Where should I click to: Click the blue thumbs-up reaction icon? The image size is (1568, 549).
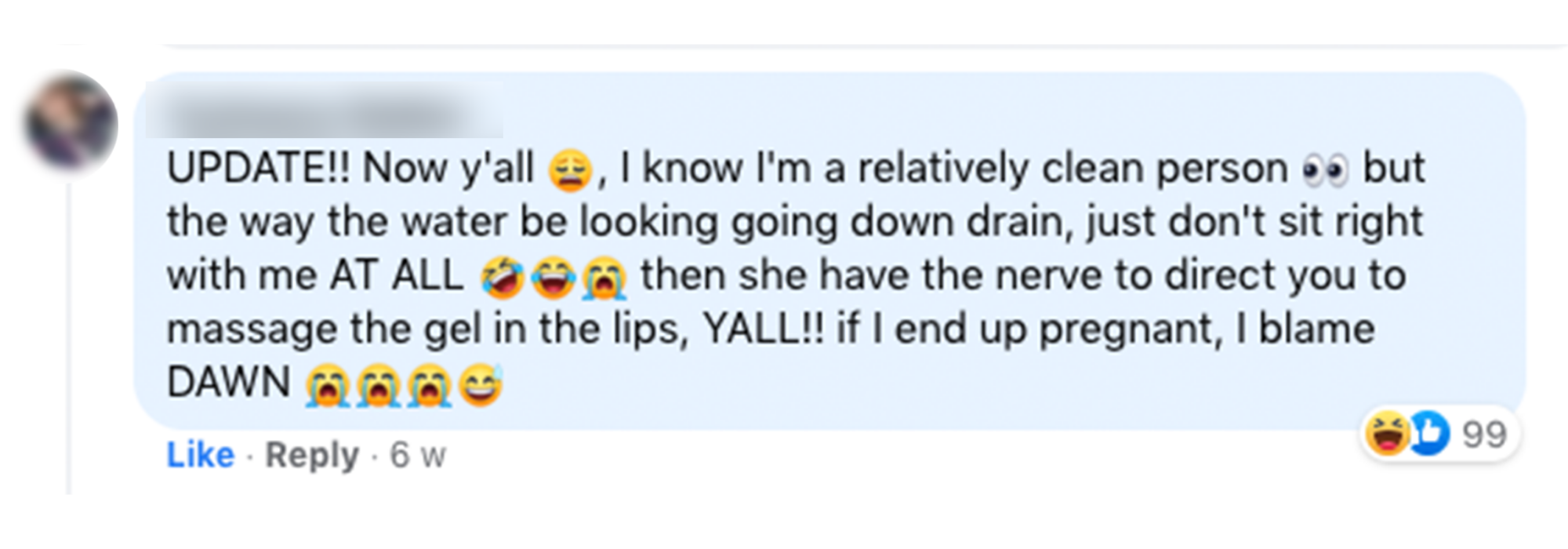(x=1429, y=433)
